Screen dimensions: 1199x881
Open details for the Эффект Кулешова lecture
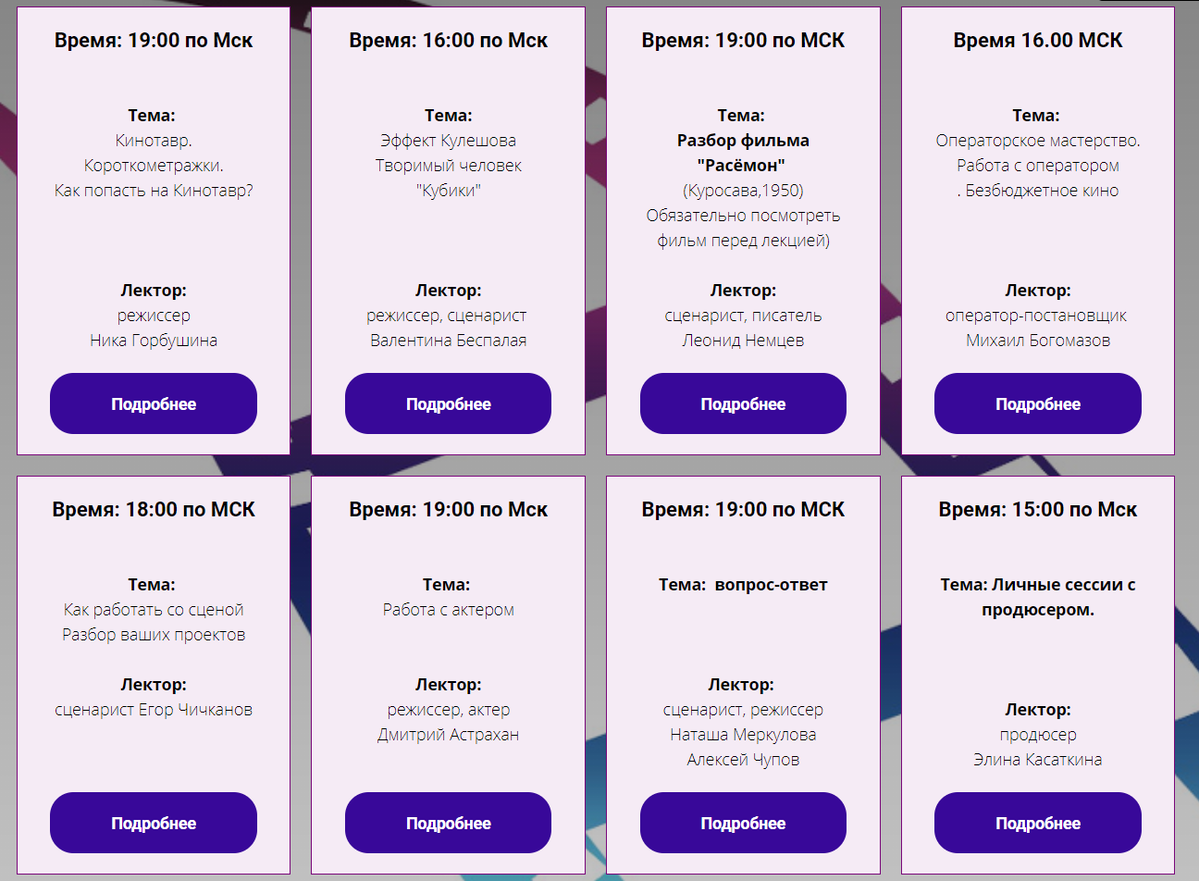(448, 404)
